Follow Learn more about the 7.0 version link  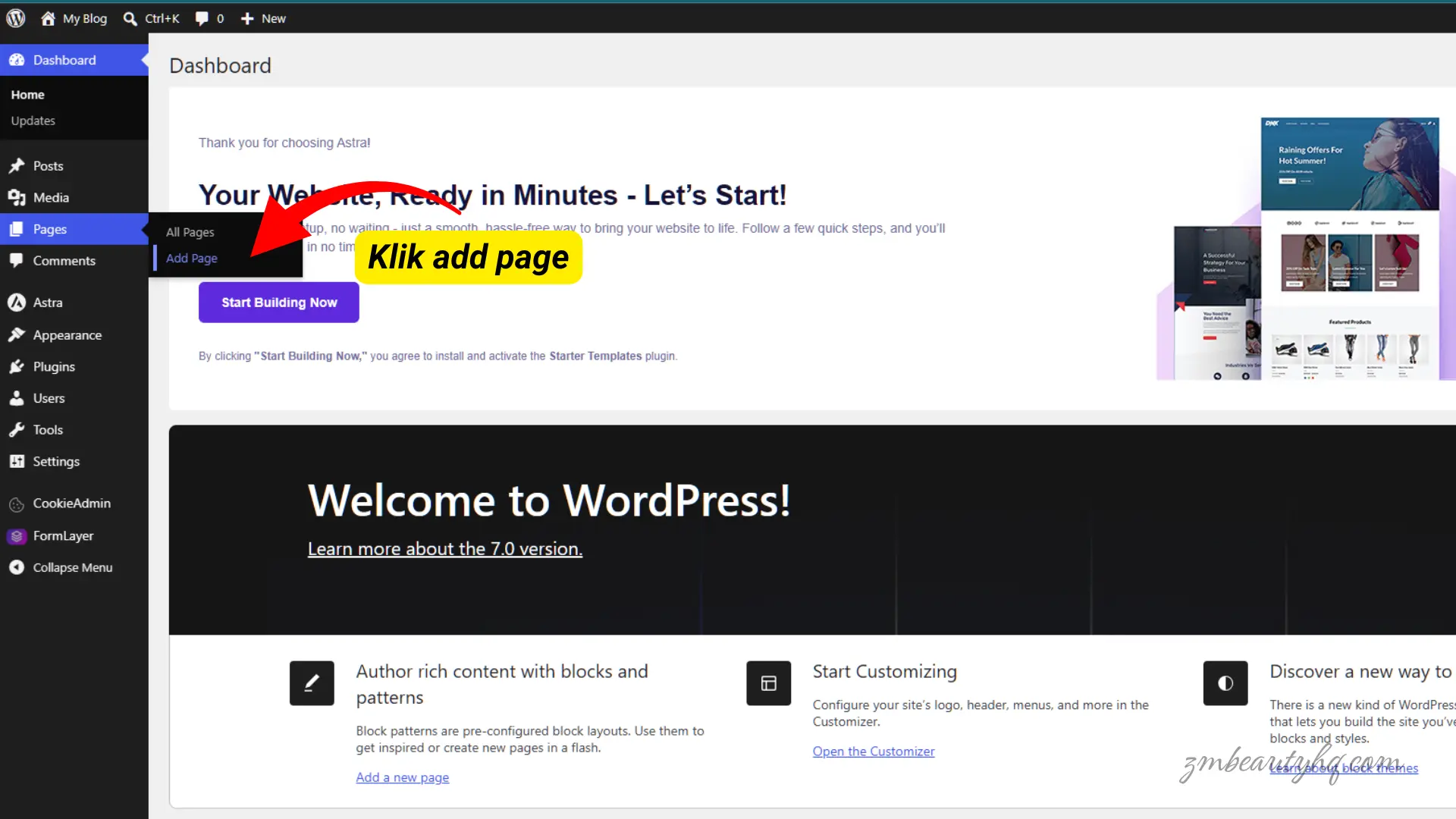(445, 548)
